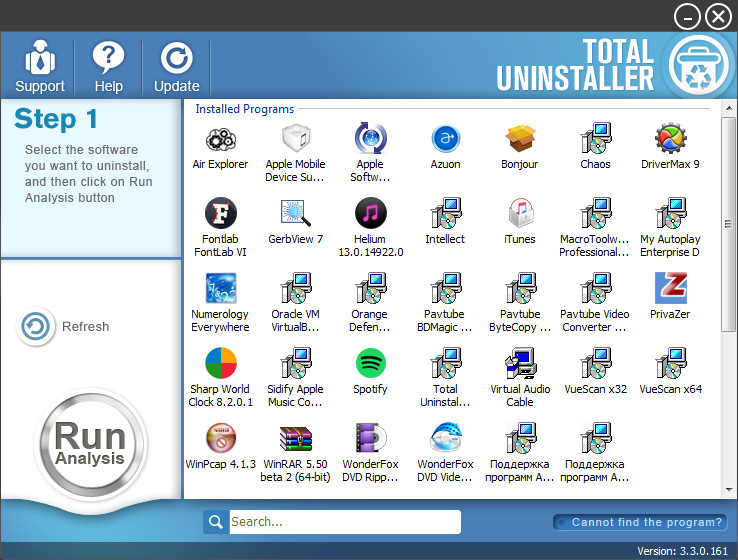The width and height of the screenshot is (738, 560).
Task: Select the Chaos program icon
Action: [595, 138]
